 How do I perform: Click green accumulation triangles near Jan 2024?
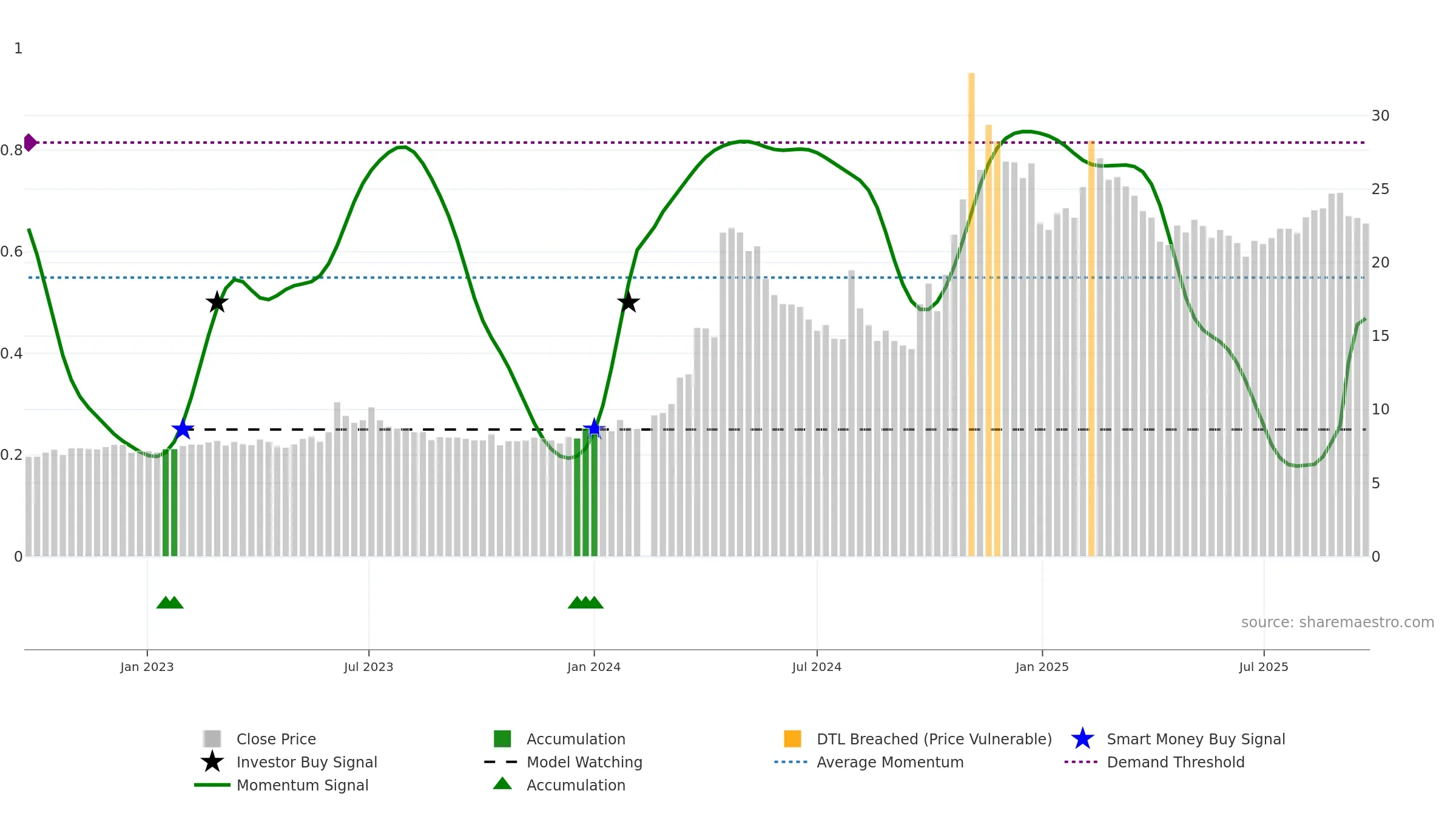585,602
